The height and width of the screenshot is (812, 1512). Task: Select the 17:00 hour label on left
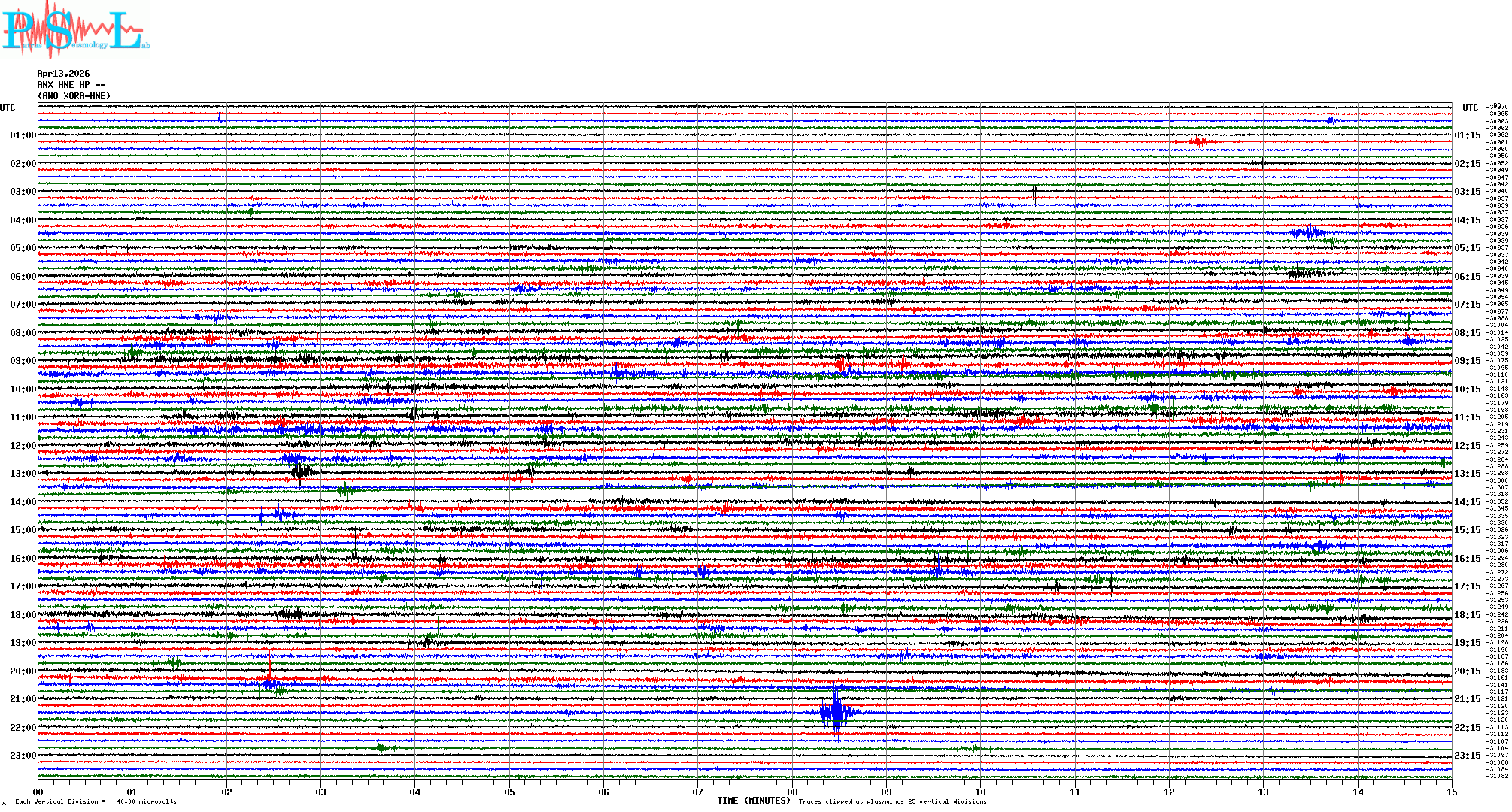coord(23,586)
